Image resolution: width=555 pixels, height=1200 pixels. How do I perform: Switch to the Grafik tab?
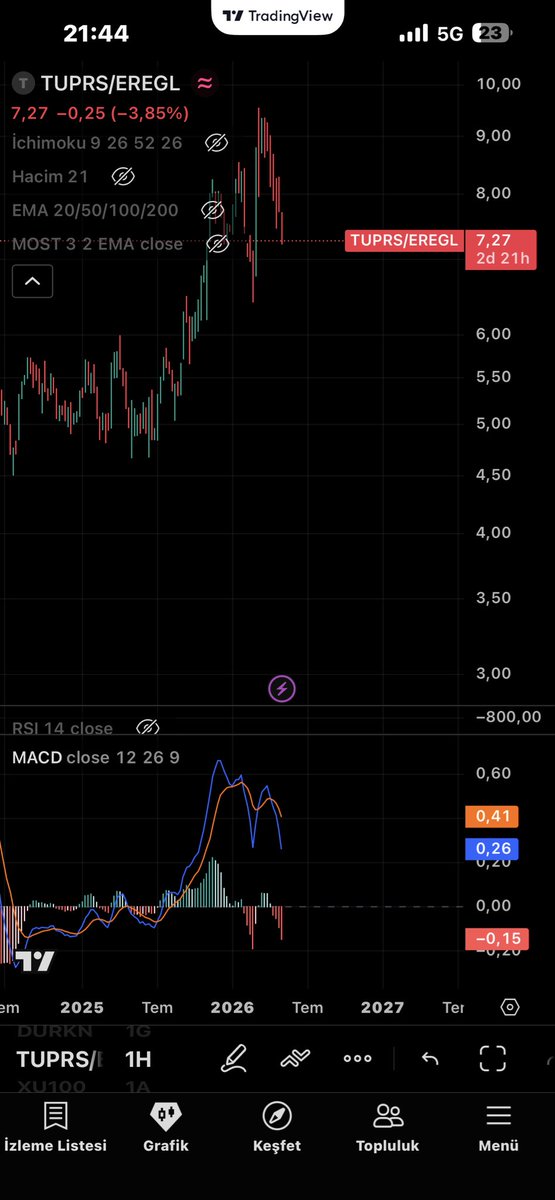166,1128
